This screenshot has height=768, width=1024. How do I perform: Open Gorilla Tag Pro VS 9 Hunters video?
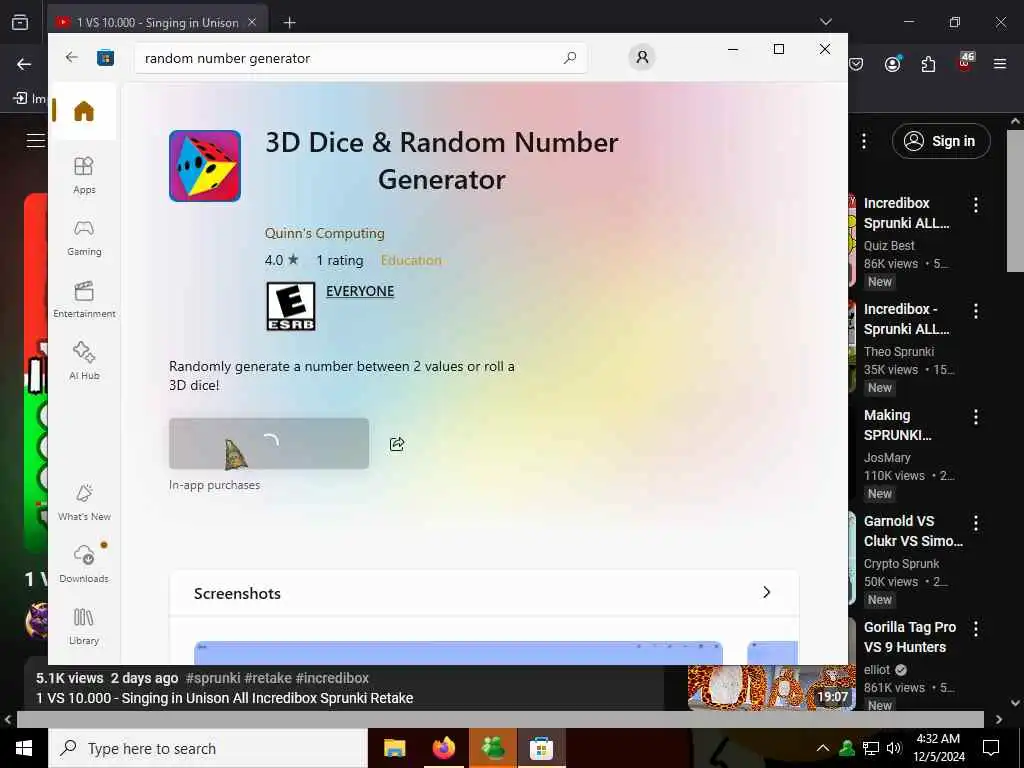tap(910, 637)
